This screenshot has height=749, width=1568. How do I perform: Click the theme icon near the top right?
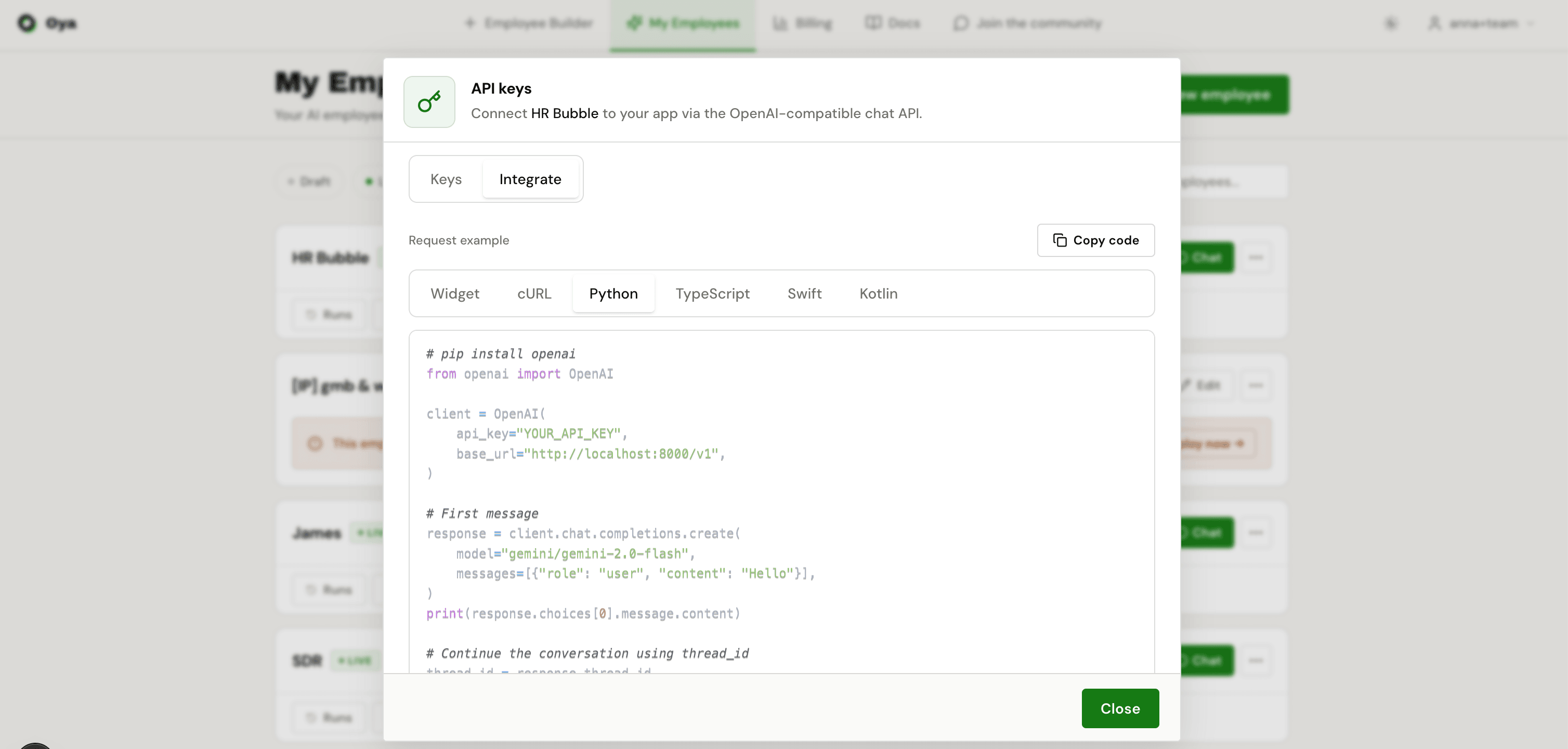[1391, 23]
